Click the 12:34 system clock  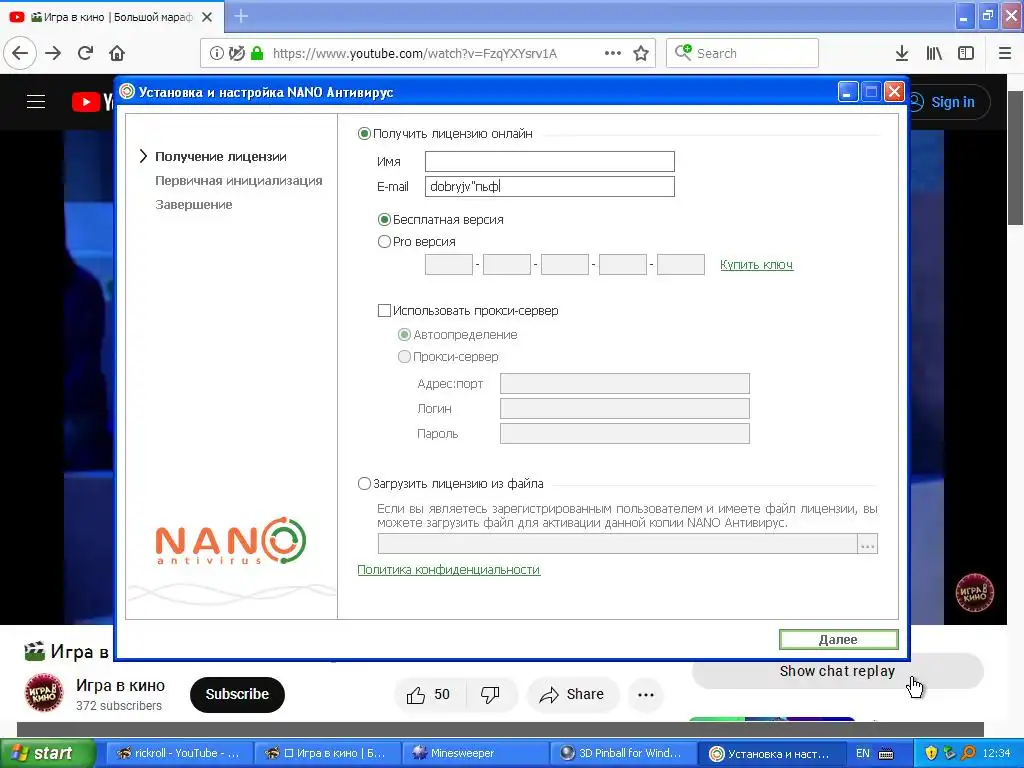[x=997, y=754]
